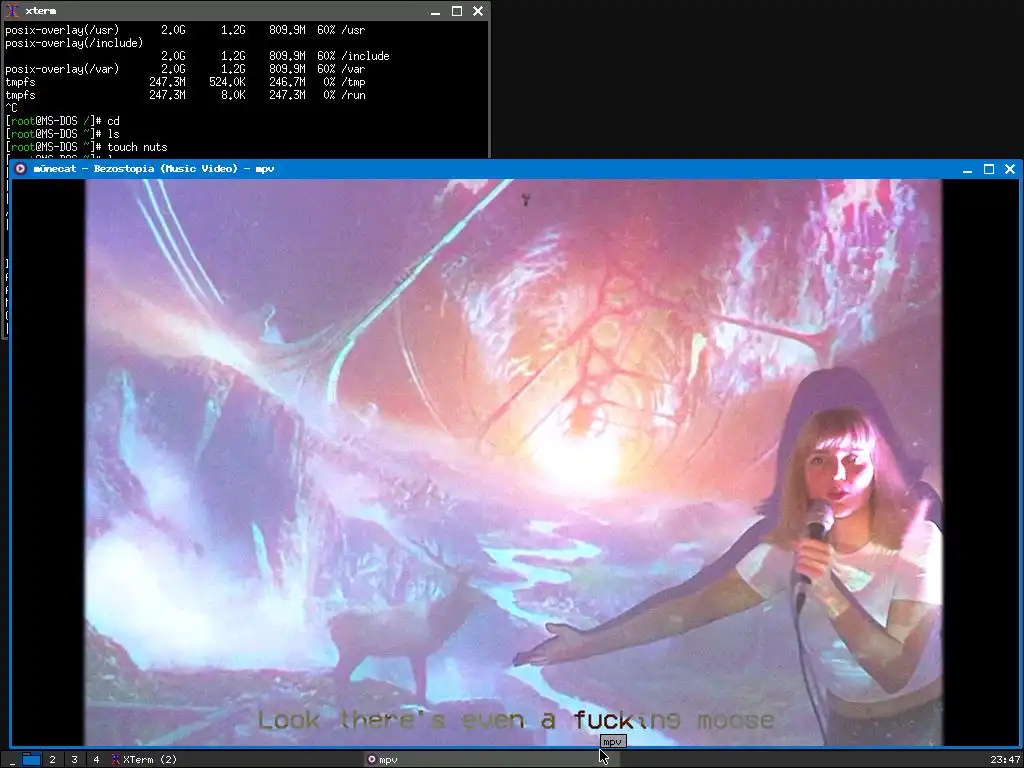Minimize the xterm window
This screenshot has height=768, width=1024.
(436, 11)
